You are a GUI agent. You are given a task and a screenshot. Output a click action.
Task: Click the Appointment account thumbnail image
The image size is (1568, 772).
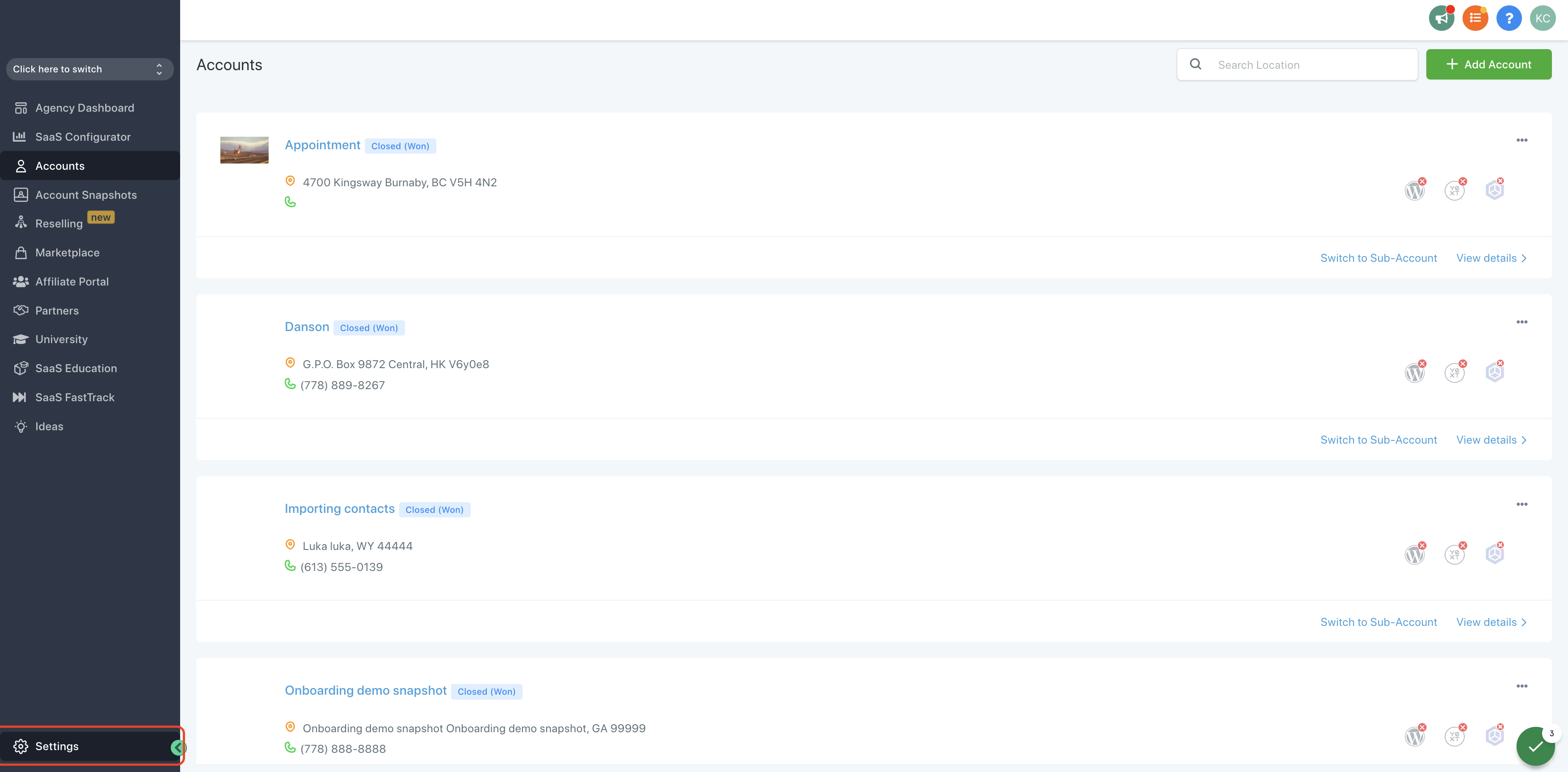pos(244,150)
